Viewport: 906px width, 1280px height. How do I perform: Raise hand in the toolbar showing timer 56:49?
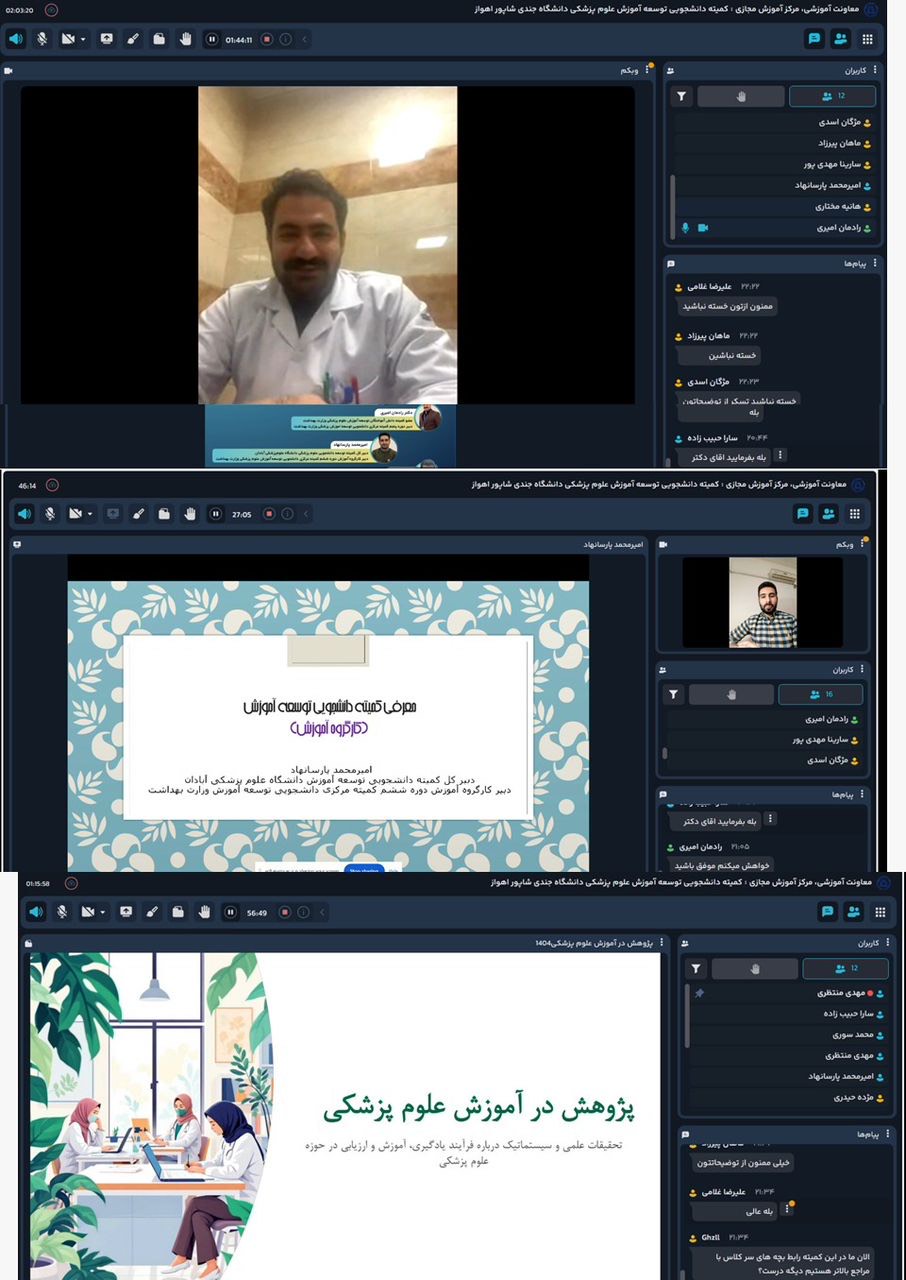point(204,912)
